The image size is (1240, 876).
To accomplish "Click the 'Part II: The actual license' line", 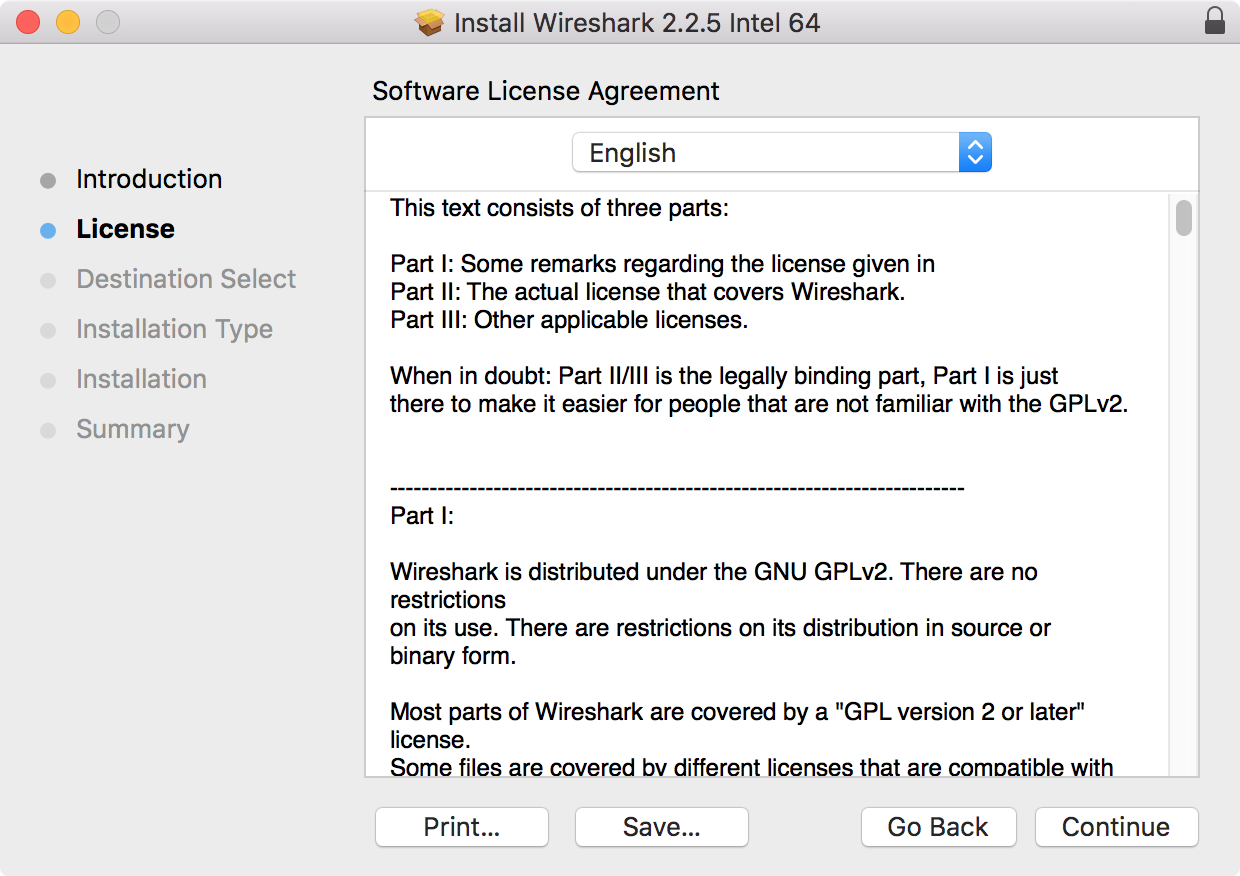I will [x=647, y=292].
